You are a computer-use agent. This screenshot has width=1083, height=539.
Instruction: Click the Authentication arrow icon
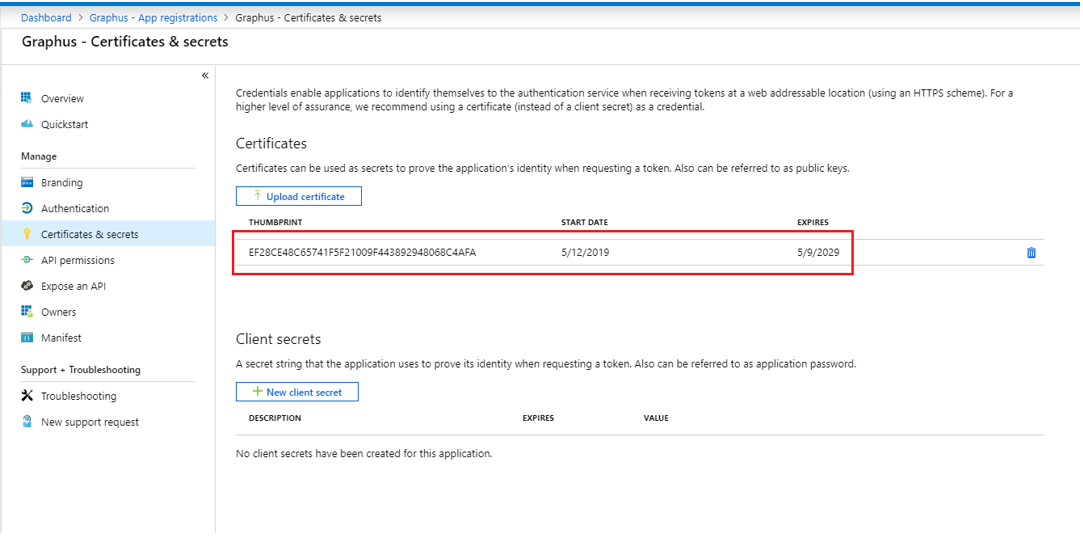(27, 208)
